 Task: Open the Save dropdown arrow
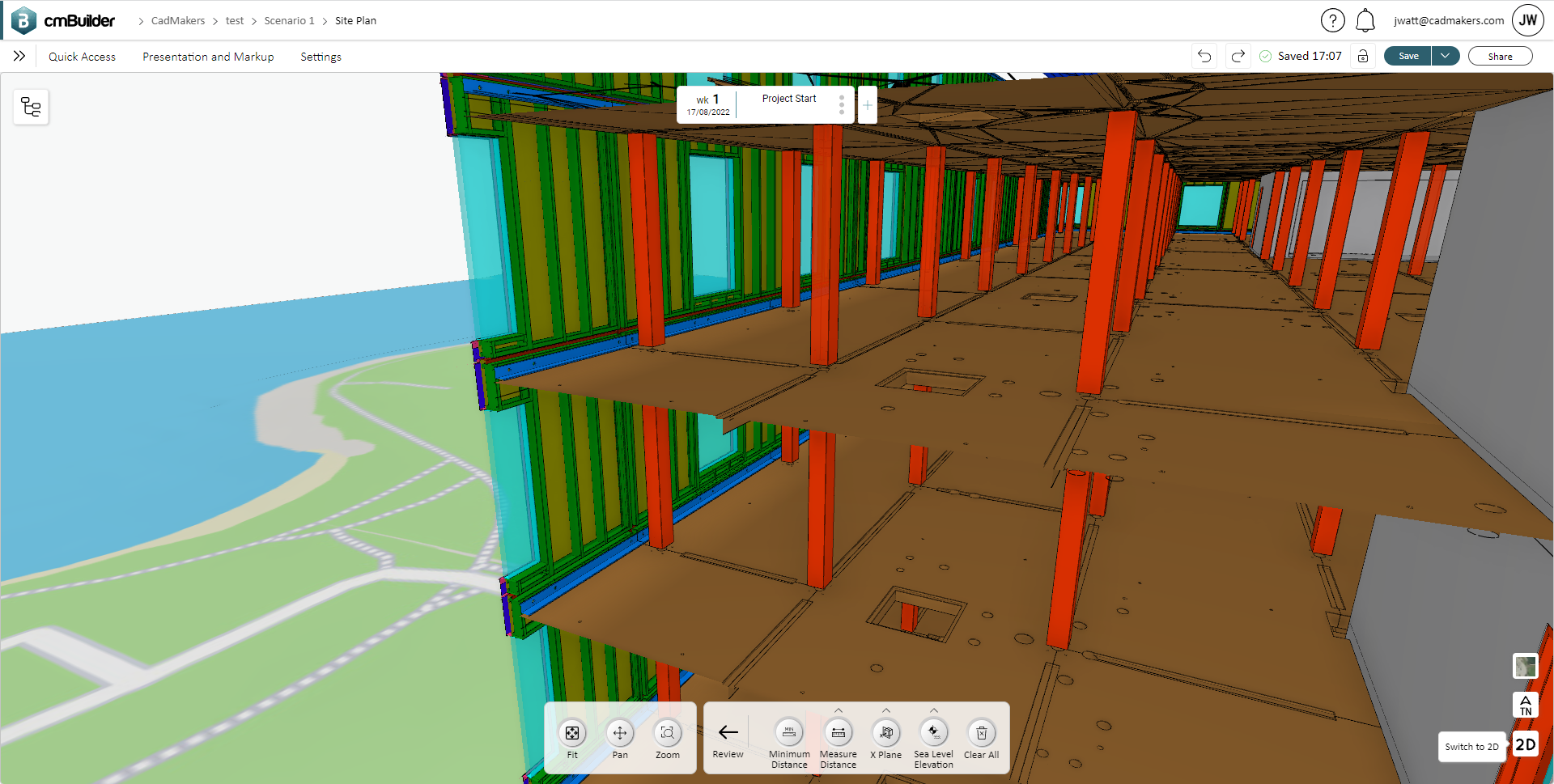(x=1446, y=56)
